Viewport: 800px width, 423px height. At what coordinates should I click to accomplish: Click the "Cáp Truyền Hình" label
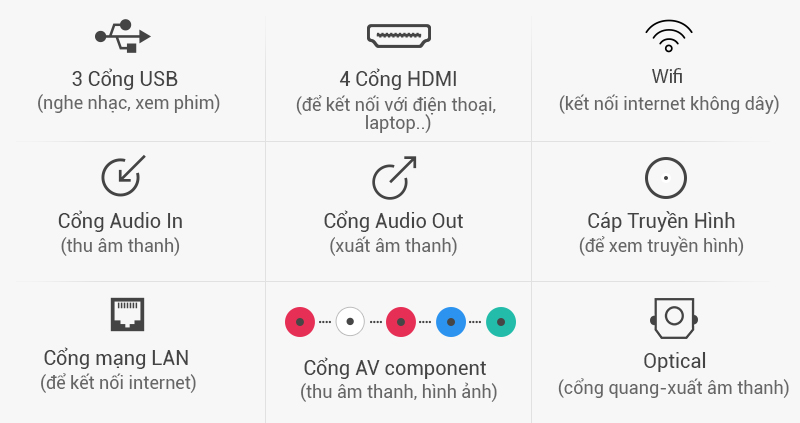click(661, 221)
